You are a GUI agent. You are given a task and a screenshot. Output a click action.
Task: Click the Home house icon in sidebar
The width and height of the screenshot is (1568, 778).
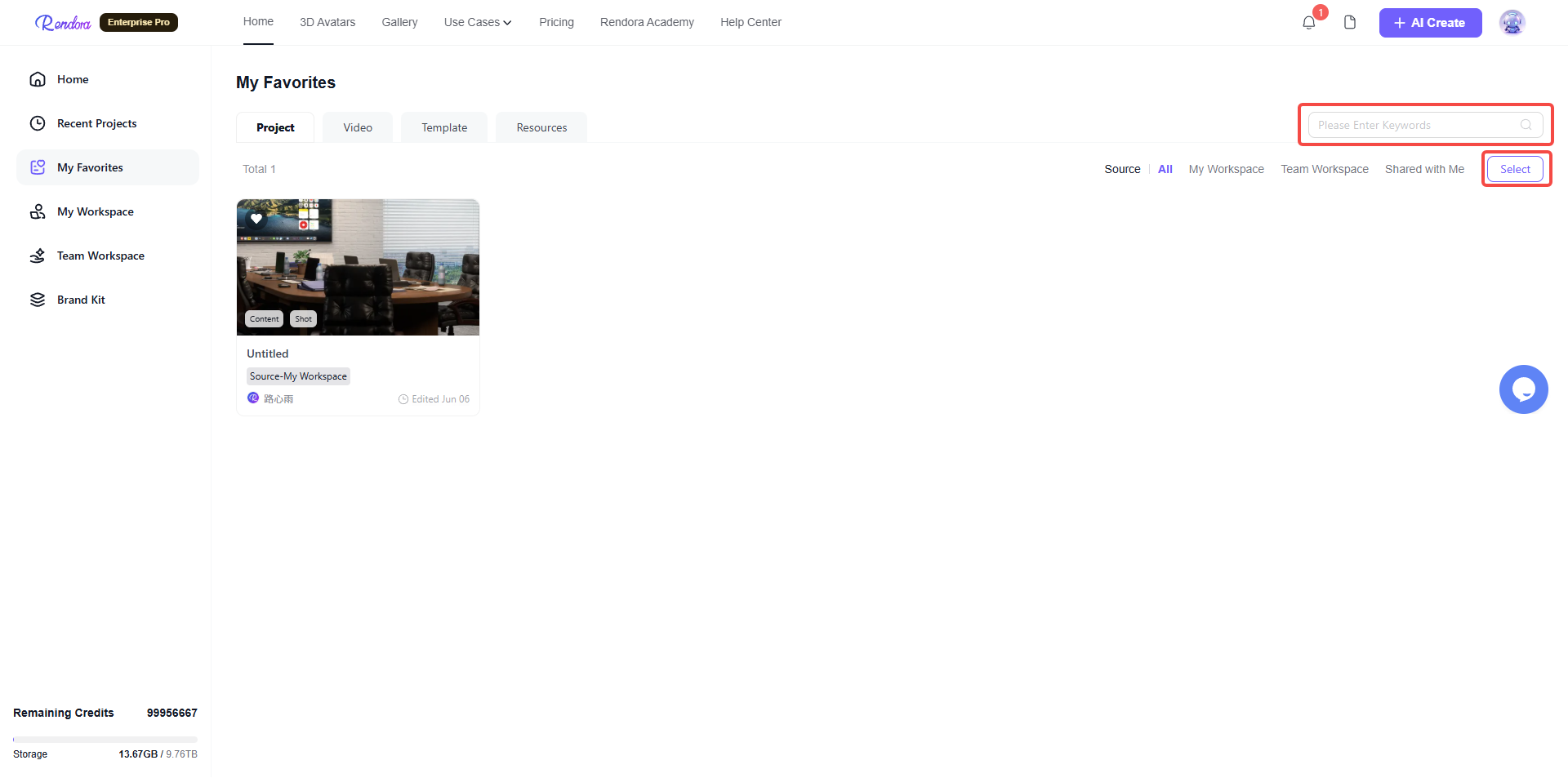[38, 79]
